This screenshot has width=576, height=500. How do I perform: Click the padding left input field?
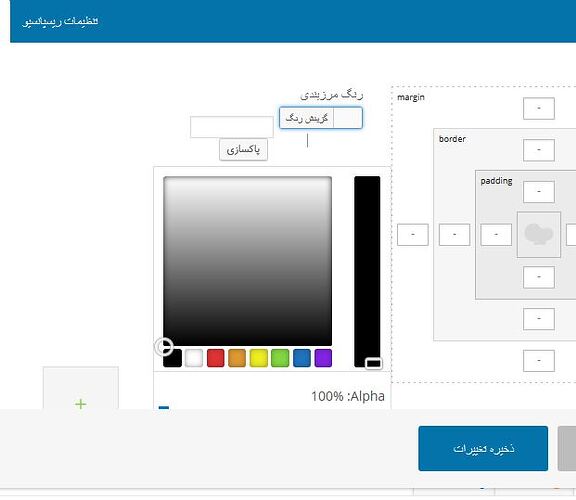click(x=496, y=234)
